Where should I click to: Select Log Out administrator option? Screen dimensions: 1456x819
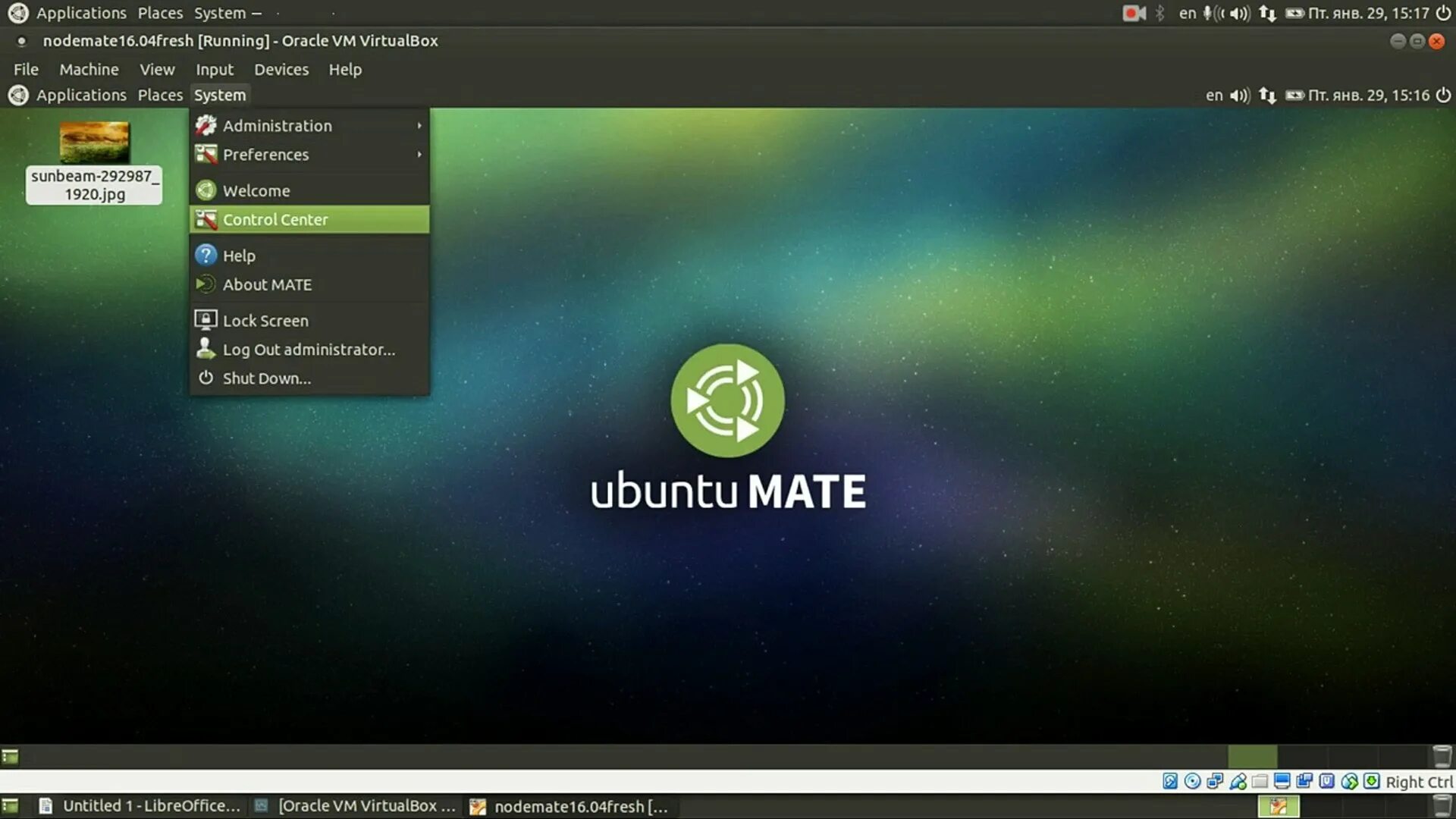click(309, 349)
